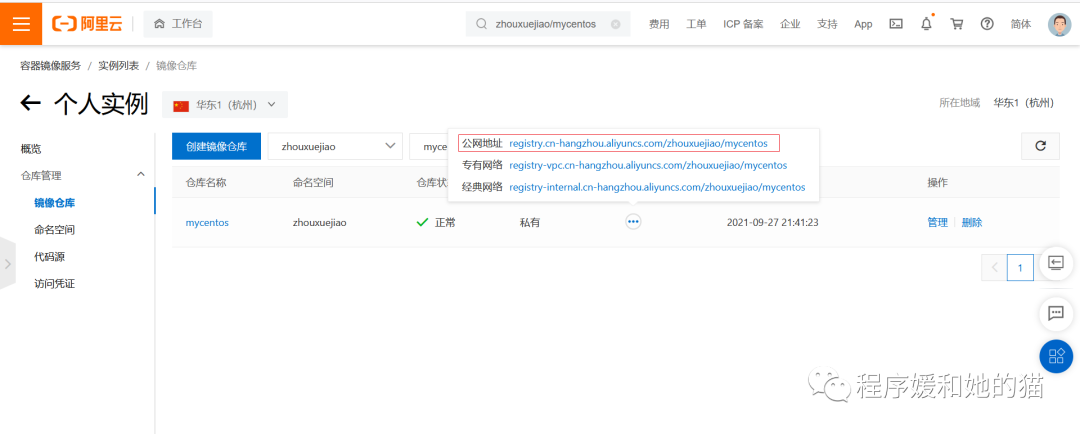Select 命名空间 in the sidebar
Viewport: 1080px width, 434px height.
pos(54,229)
